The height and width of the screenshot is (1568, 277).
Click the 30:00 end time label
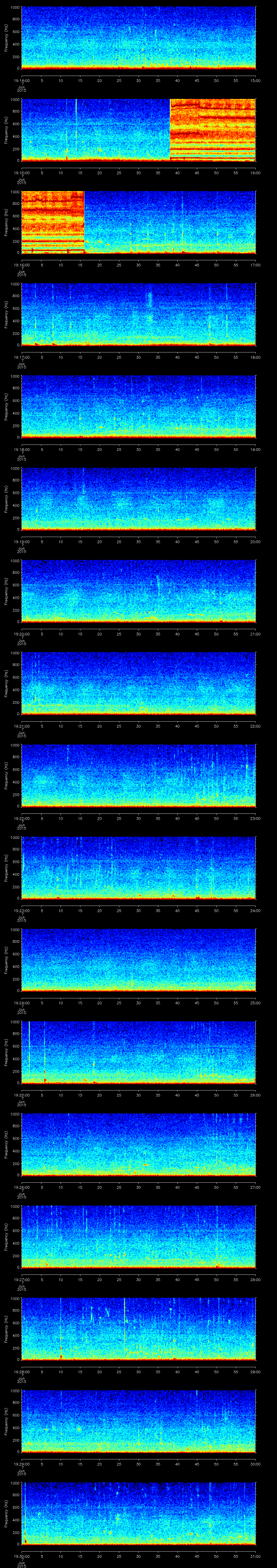(x=255, y=1464)
